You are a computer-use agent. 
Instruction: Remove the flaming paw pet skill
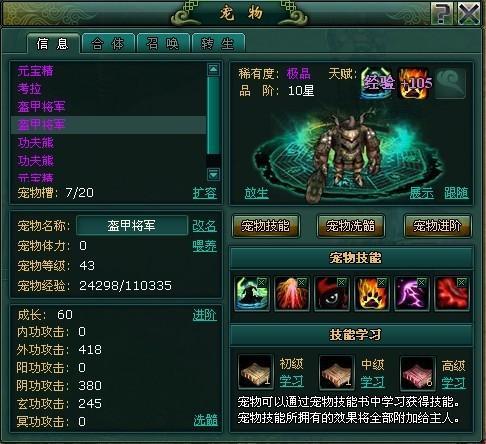381,282
